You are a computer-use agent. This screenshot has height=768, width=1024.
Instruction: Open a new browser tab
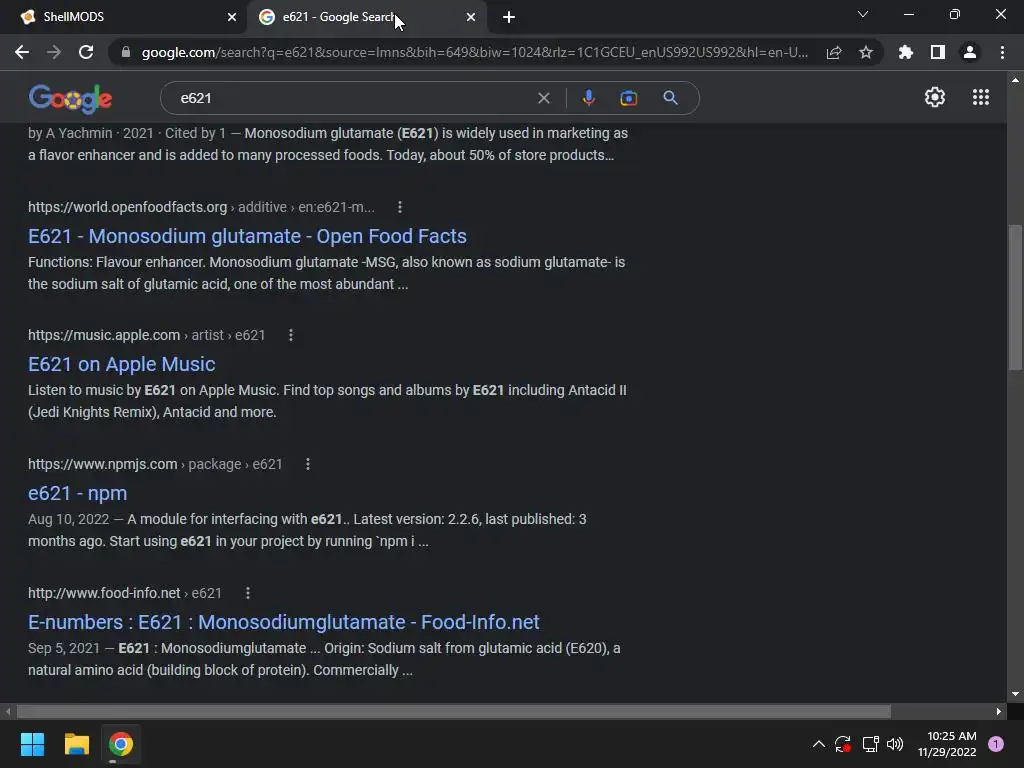click(x=509, y=17)
